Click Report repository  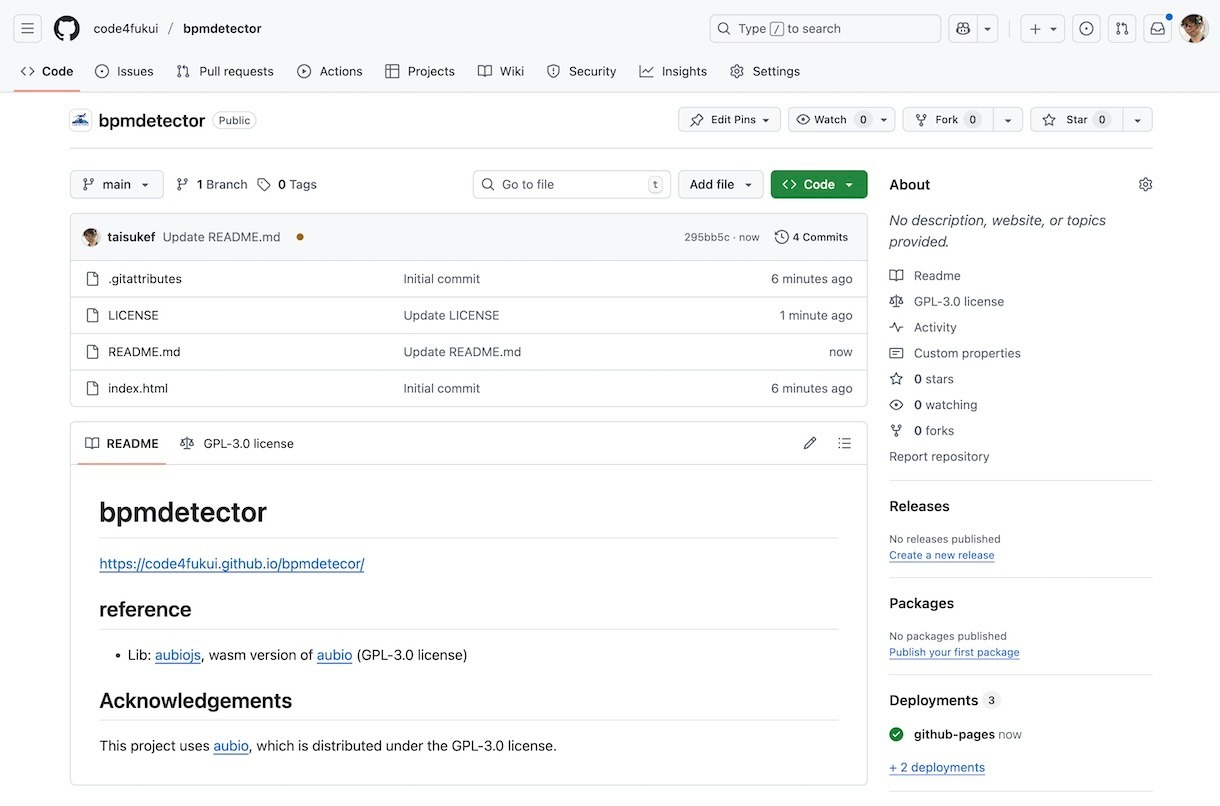939,457
